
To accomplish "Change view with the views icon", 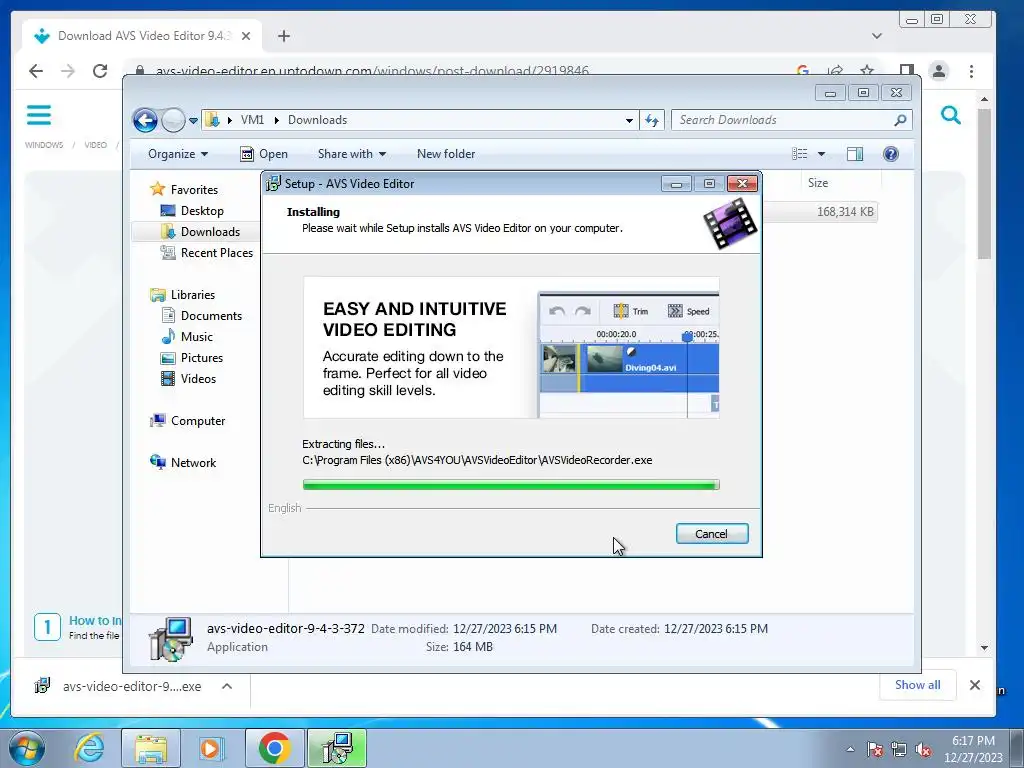I will click(799, 154).
